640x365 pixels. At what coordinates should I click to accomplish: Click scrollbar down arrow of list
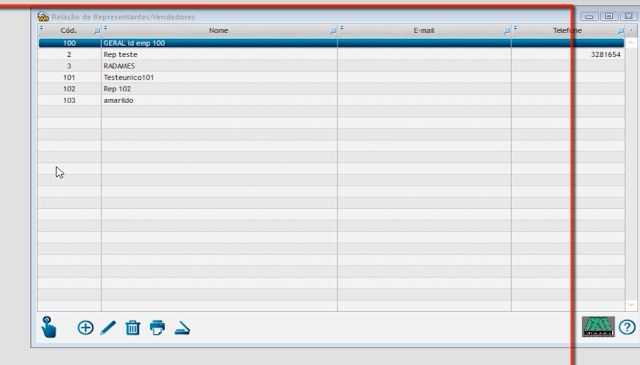[x=631, y=305]
